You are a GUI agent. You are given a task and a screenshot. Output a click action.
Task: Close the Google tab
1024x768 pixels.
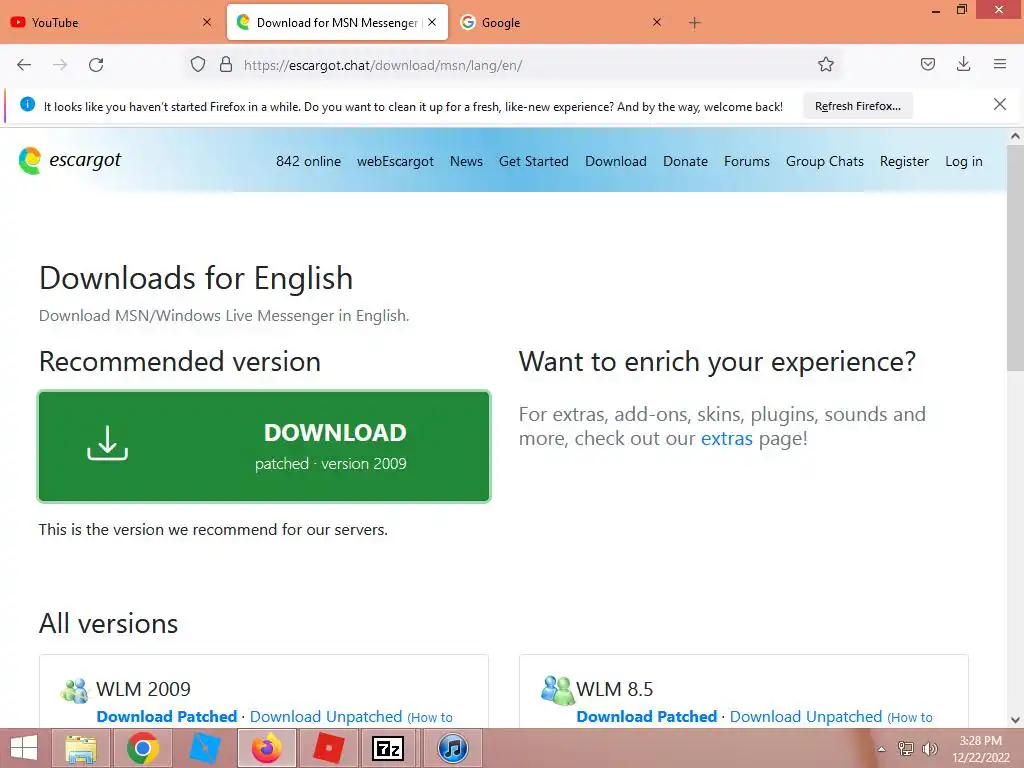pyautogui.click(x=657, y=22)
